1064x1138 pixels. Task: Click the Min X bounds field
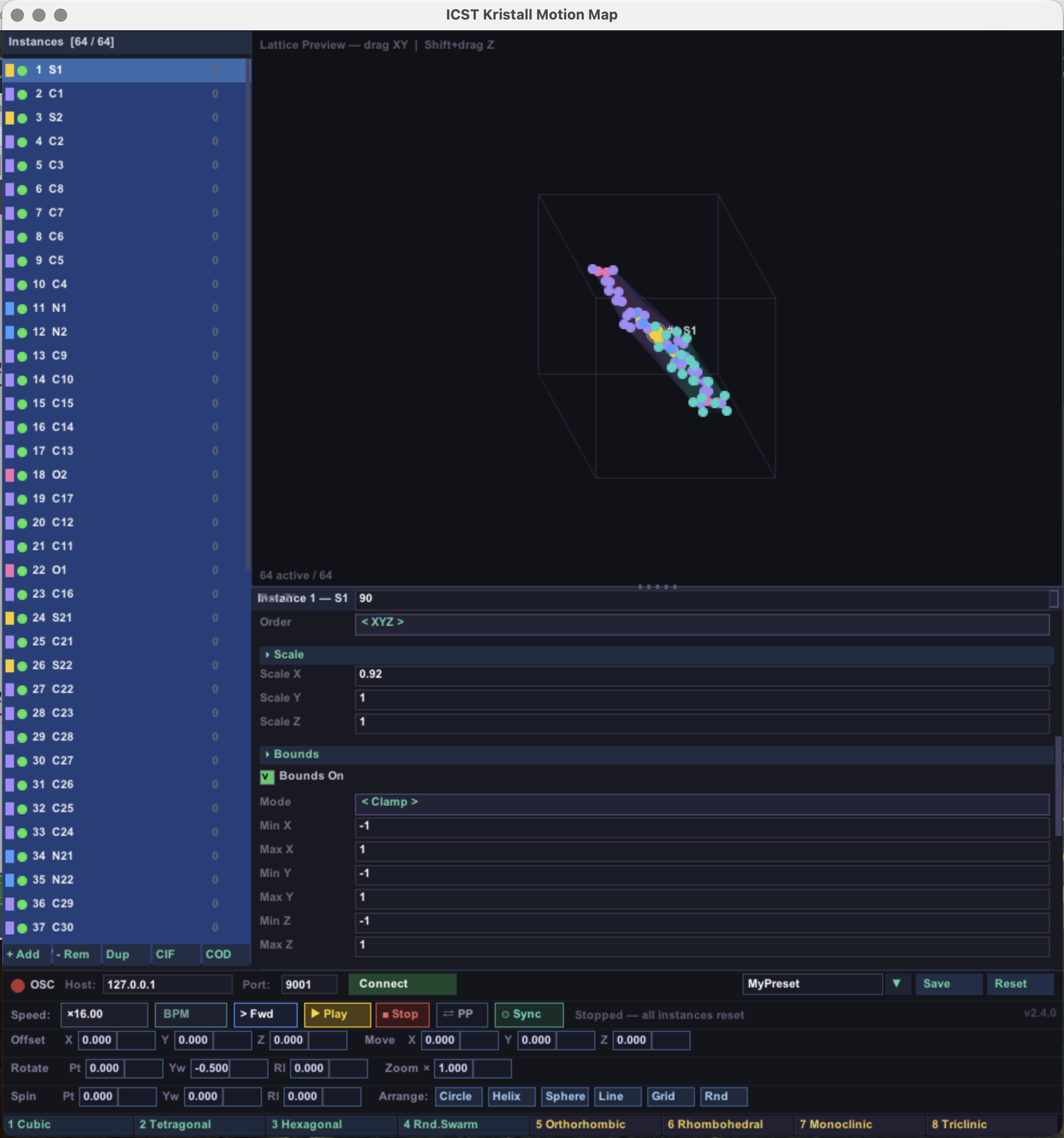click(x=702, y=827)
